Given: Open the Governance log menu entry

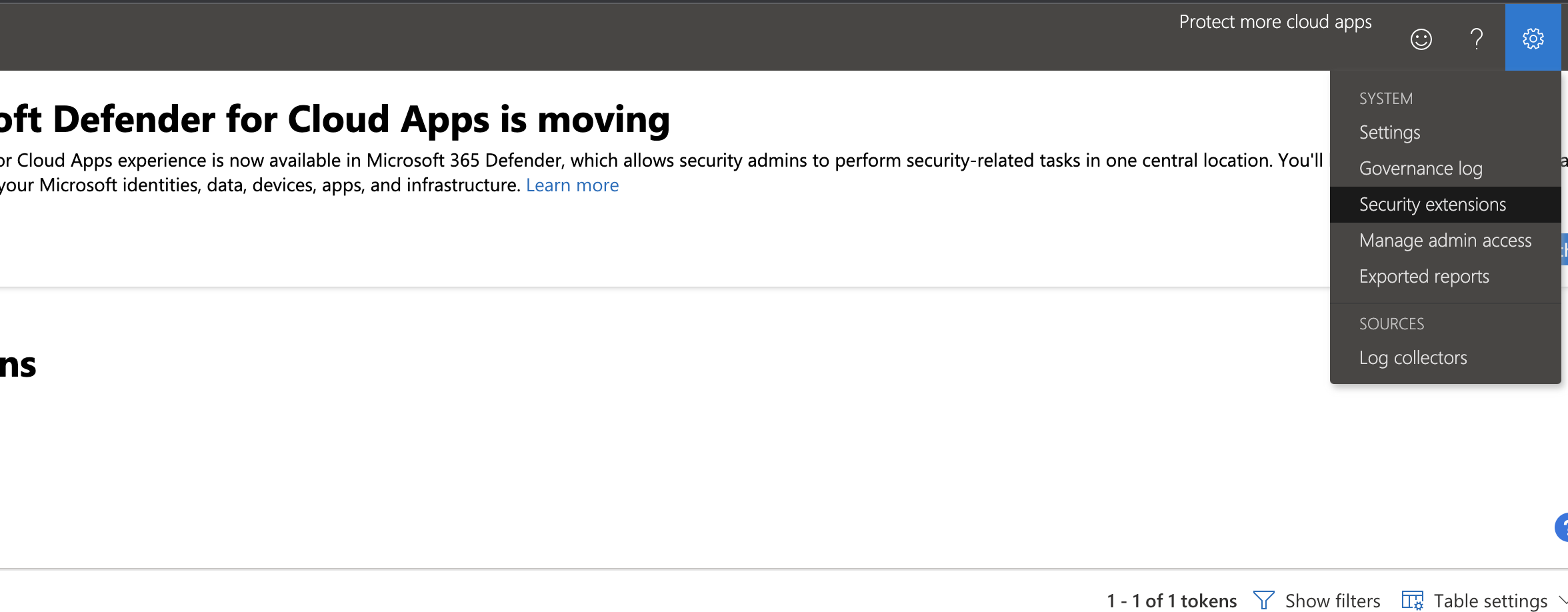Looking at the screenshot, I should click(1421, 169).
